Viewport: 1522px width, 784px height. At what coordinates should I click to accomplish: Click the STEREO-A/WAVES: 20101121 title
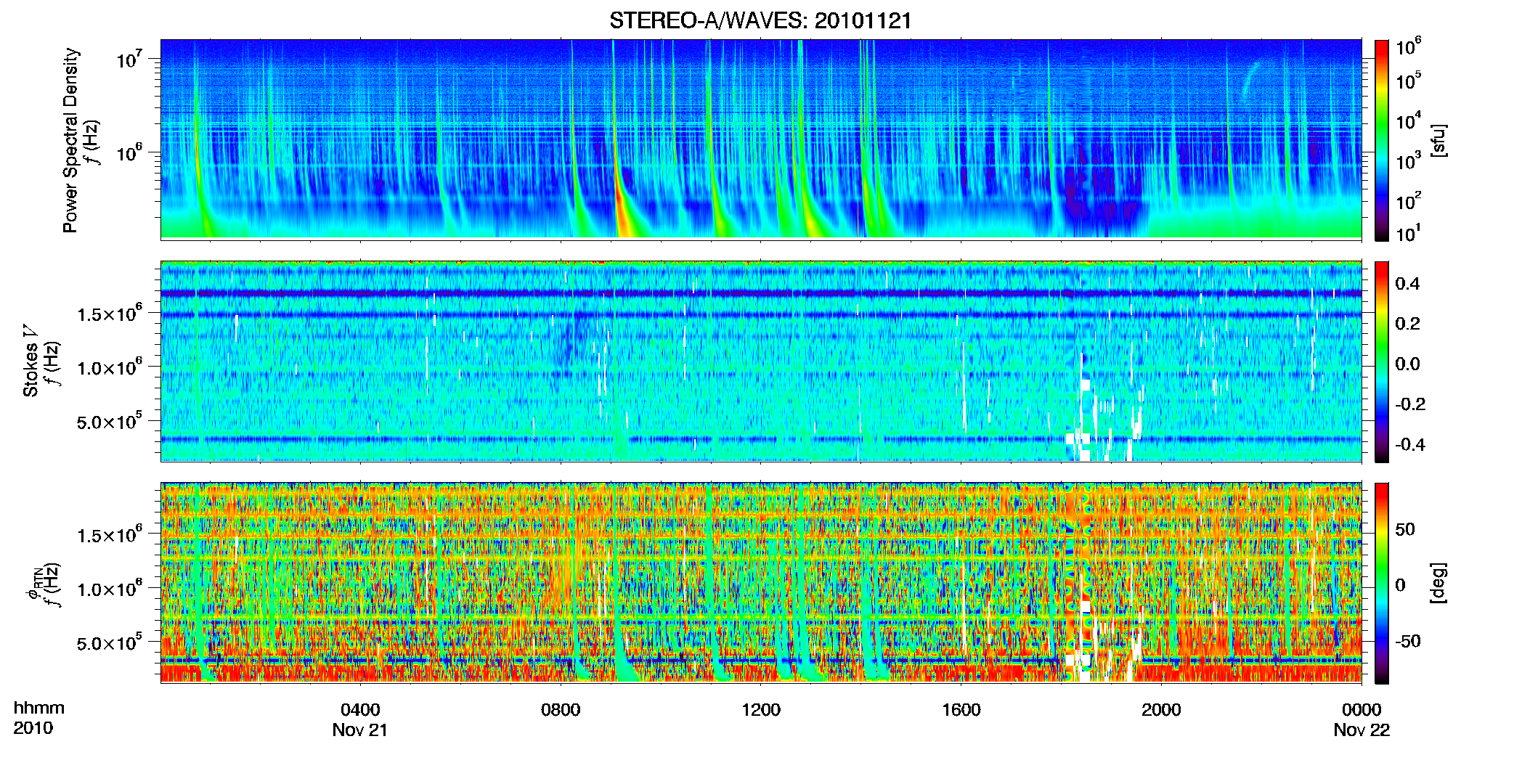tap(760, 20)
